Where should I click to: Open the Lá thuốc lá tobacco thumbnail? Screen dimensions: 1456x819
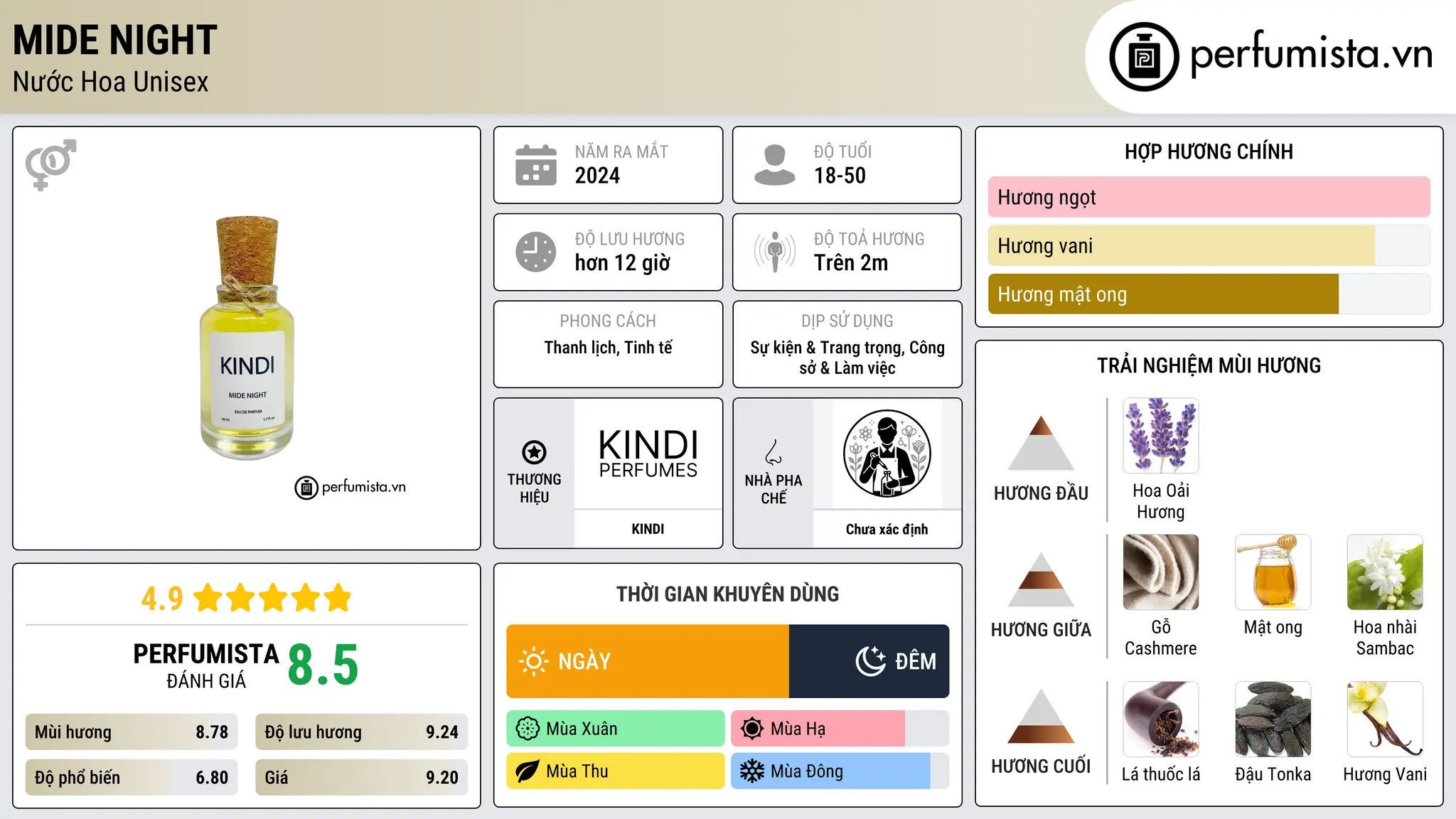pos(1161,719)
